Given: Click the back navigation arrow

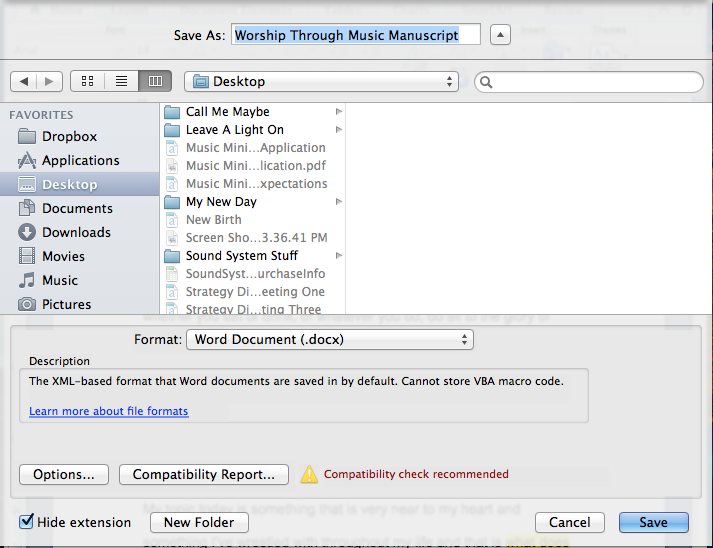Looking at the screenshot, I should point(24,81).
